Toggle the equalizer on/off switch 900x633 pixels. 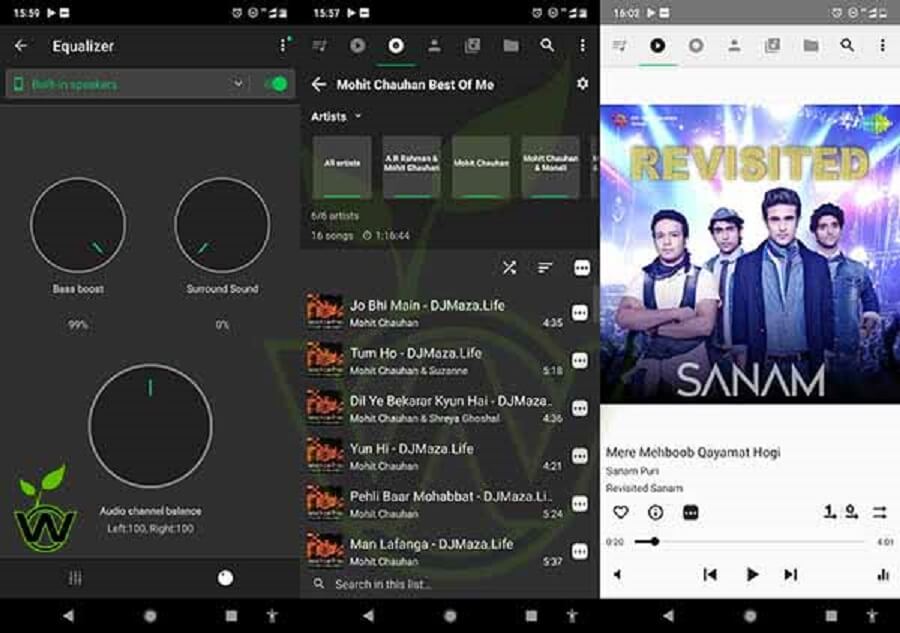click(277, 84)
